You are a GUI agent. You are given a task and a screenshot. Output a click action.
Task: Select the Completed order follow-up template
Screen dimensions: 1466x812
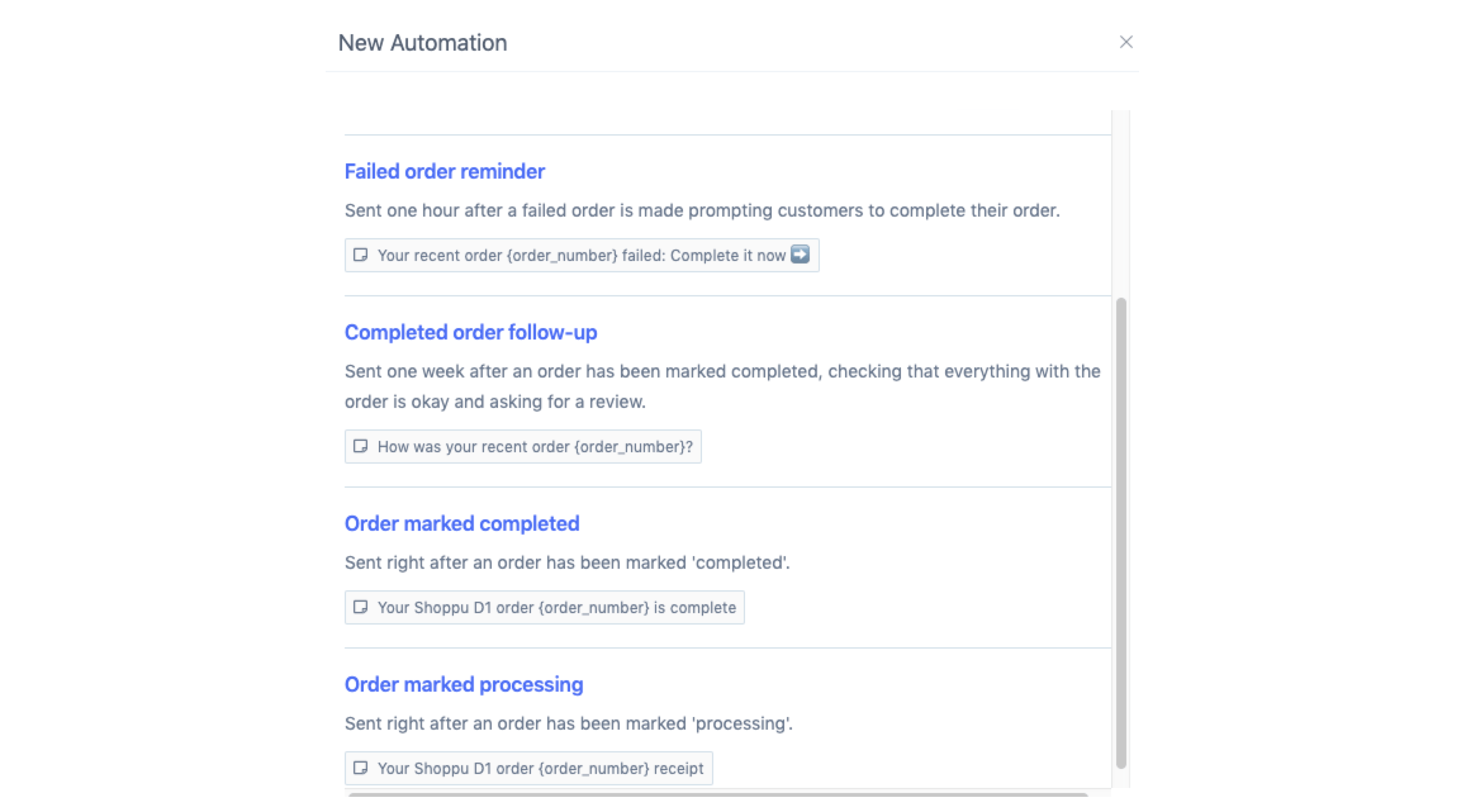click(x=470, y=333)
